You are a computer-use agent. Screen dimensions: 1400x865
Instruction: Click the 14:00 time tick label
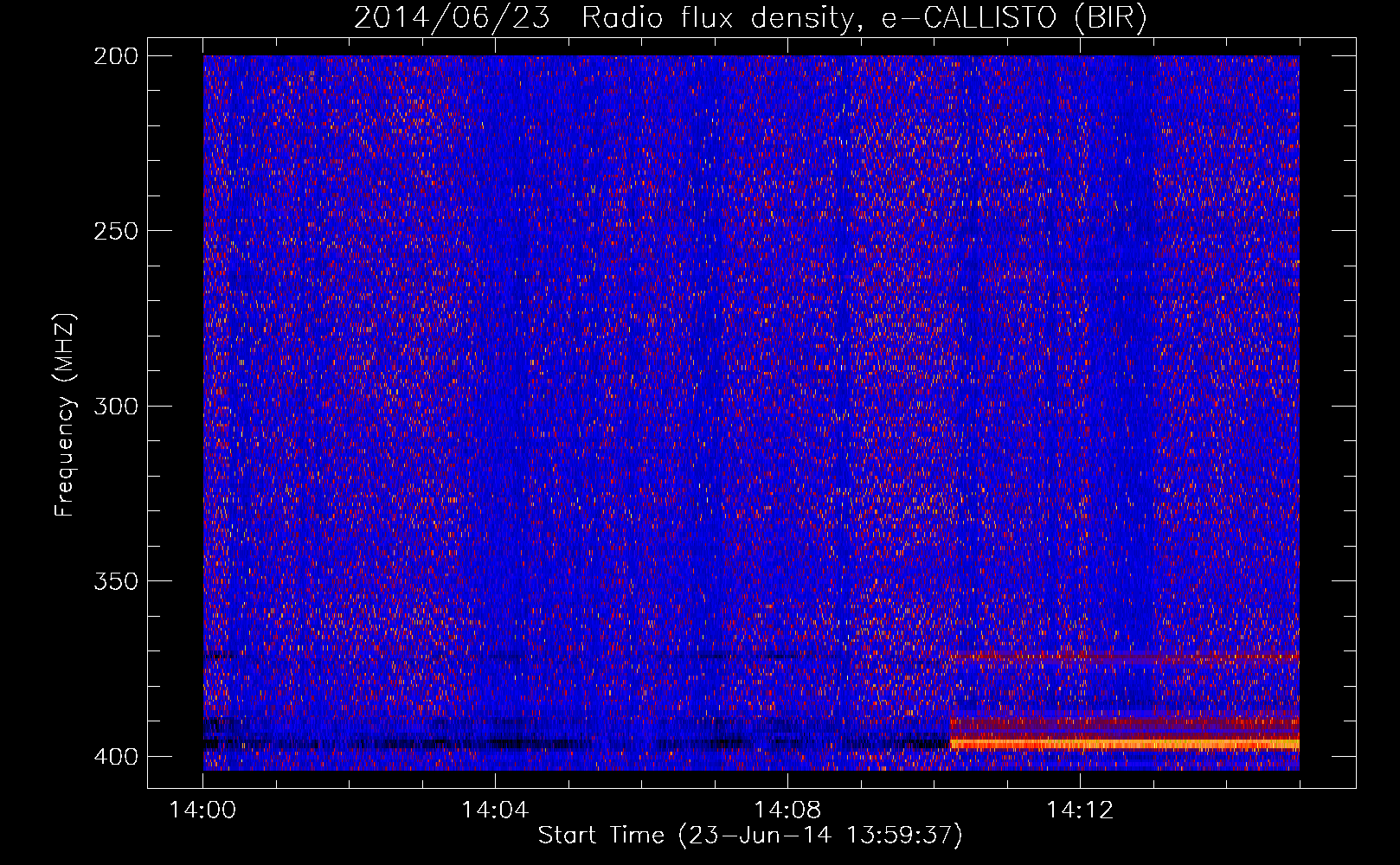click(x=203, y=811)
